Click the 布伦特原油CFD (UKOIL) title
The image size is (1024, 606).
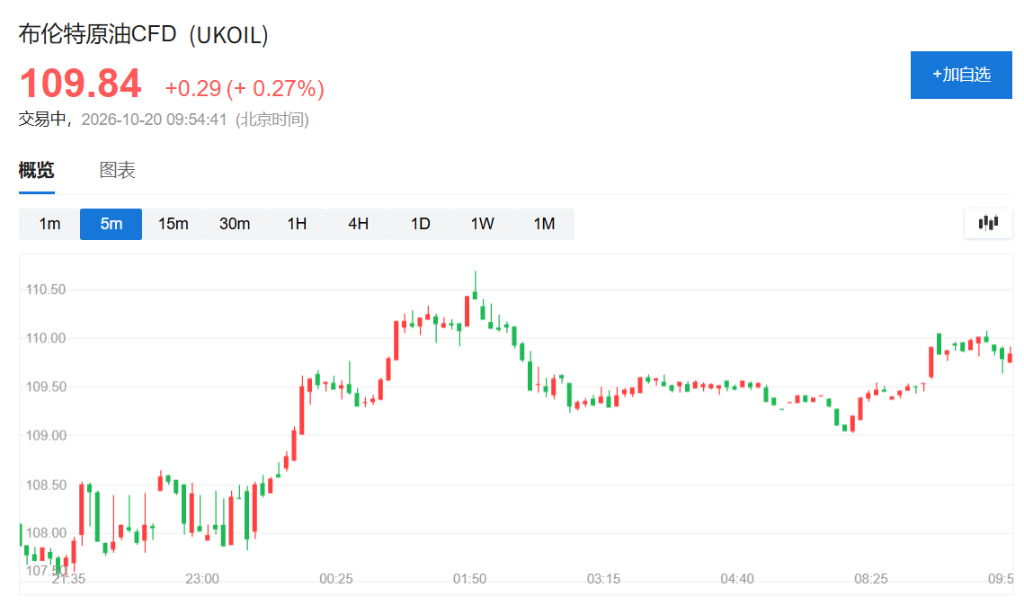pos(144,34)
